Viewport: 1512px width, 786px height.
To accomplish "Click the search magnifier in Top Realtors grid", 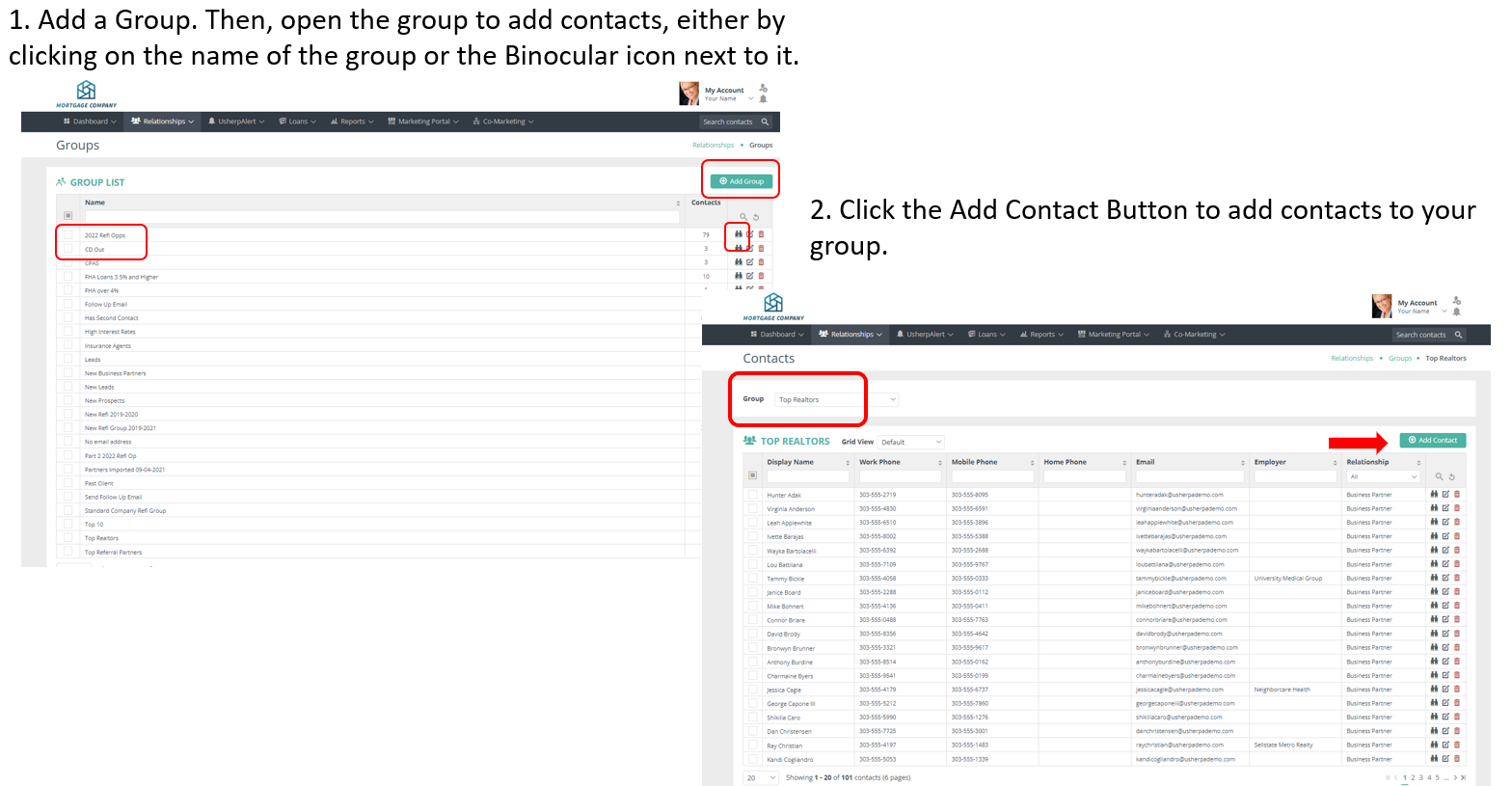I will pos(1439,476).
